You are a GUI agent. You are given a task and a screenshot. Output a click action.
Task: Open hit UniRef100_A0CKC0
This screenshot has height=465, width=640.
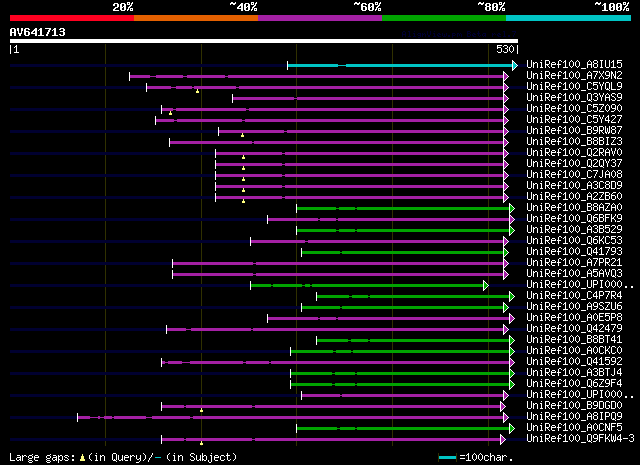574,351
